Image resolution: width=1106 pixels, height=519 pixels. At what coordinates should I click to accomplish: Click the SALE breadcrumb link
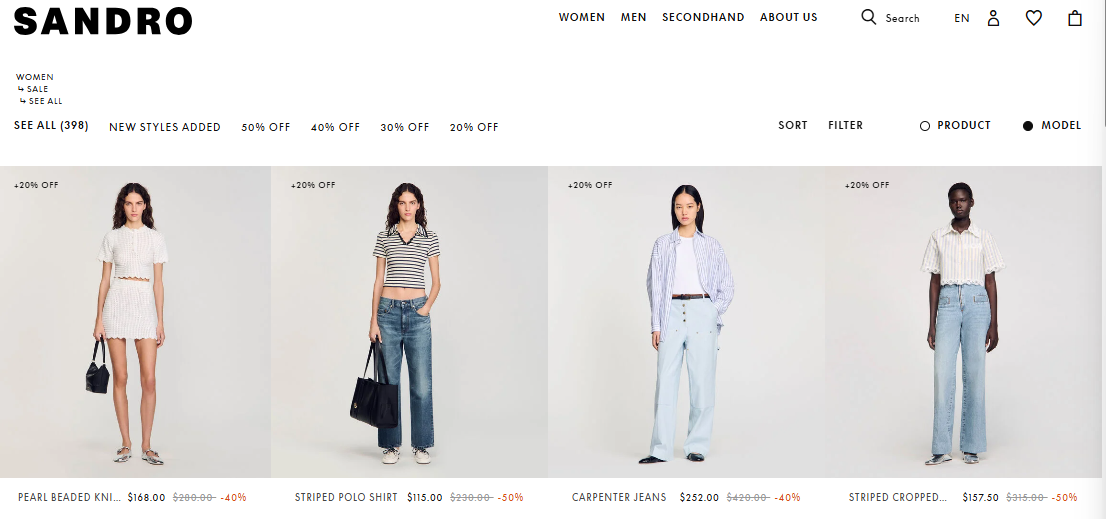click(x=37, y=89)
